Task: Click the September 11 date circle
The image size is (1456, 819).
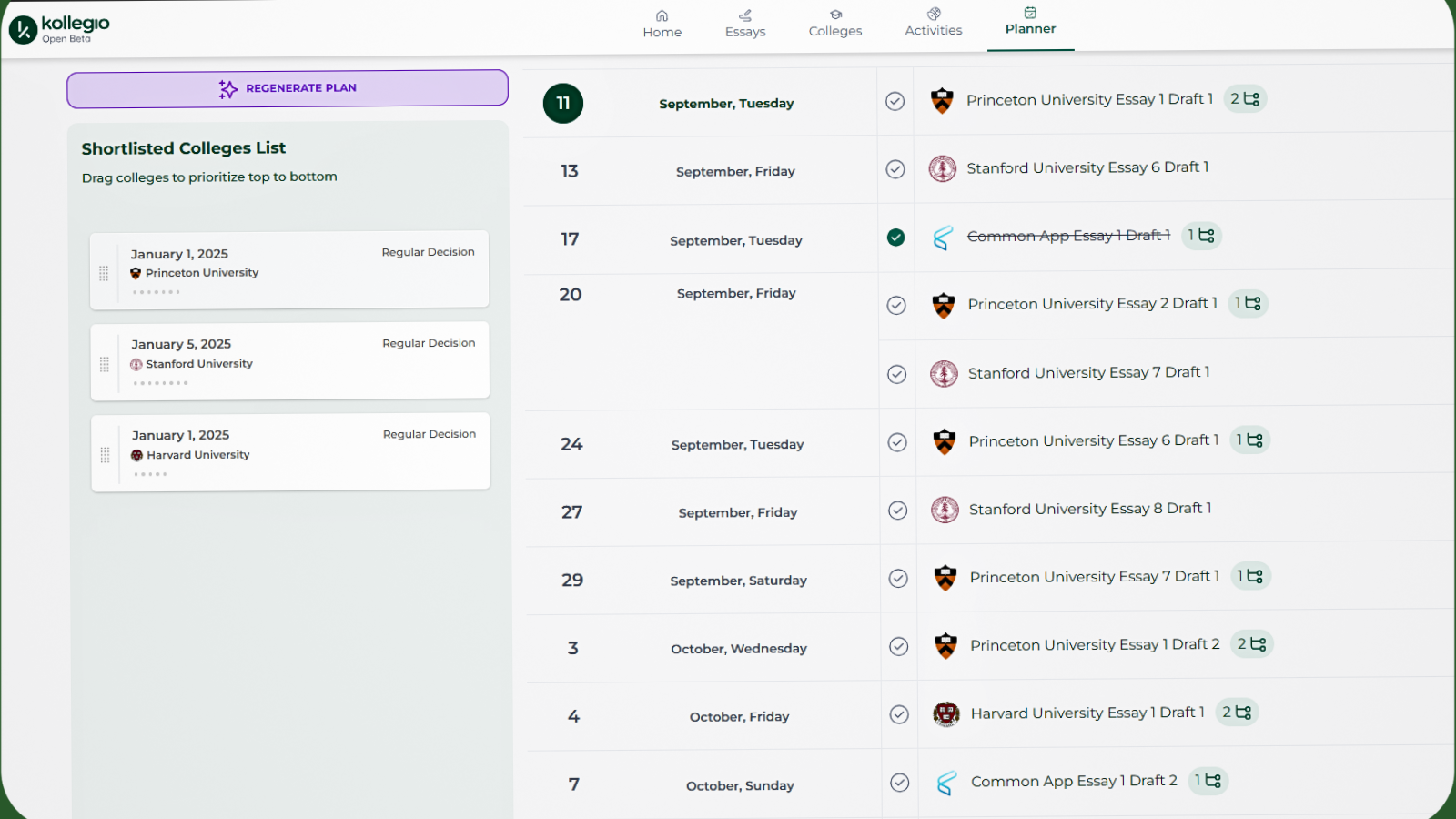Action: click(562, 104)
